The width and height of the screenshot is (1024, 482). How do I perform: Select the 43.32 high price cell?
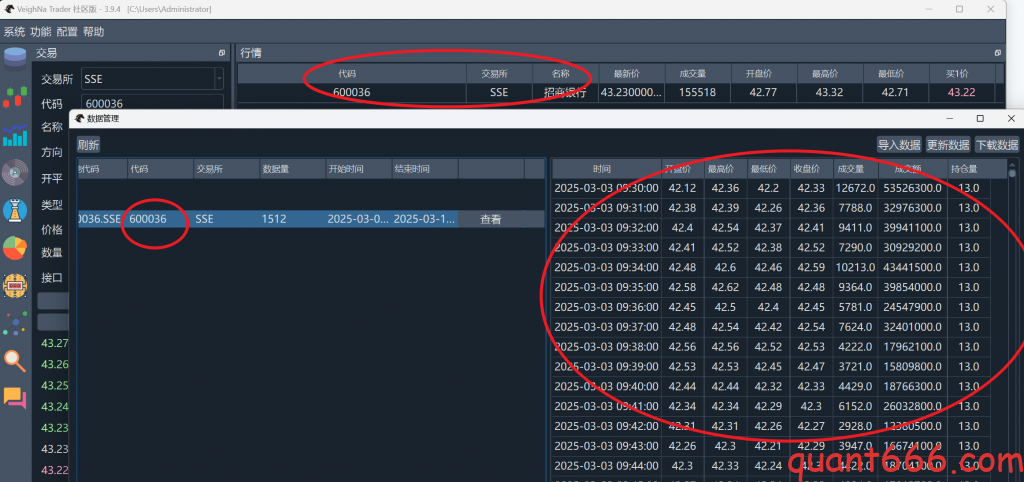click(x=829, y=93)
